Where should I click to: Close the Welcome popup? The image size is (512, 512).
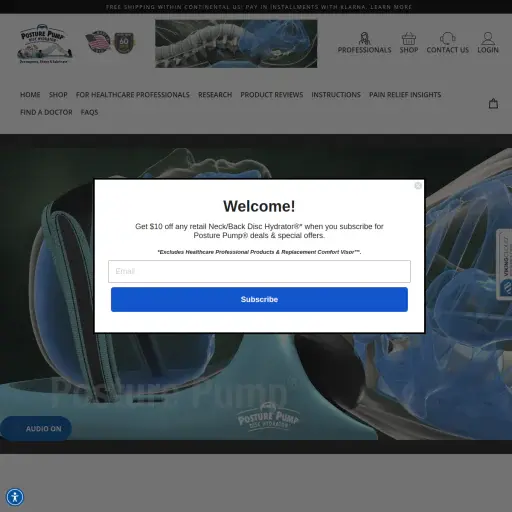point(418,186)
